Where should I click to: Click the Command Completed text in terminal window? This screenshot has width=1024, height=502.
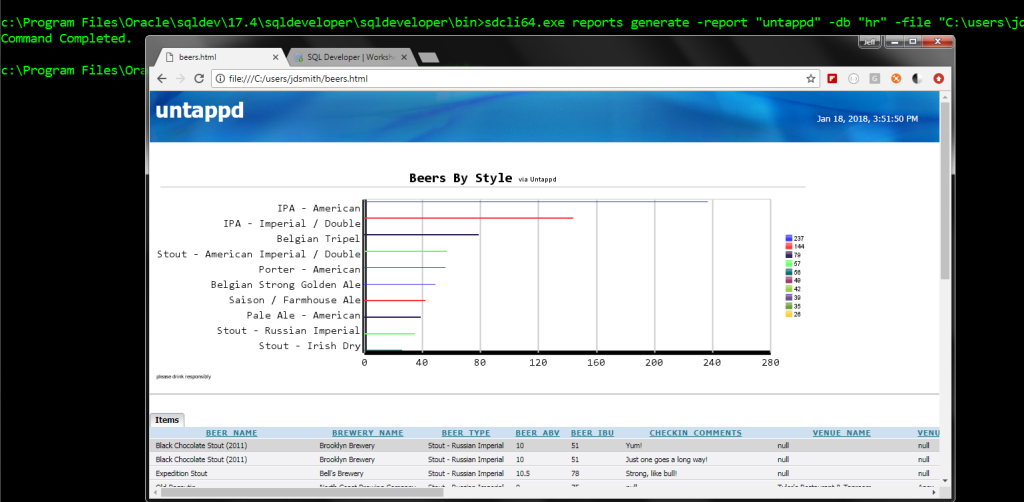click(65, 38)
